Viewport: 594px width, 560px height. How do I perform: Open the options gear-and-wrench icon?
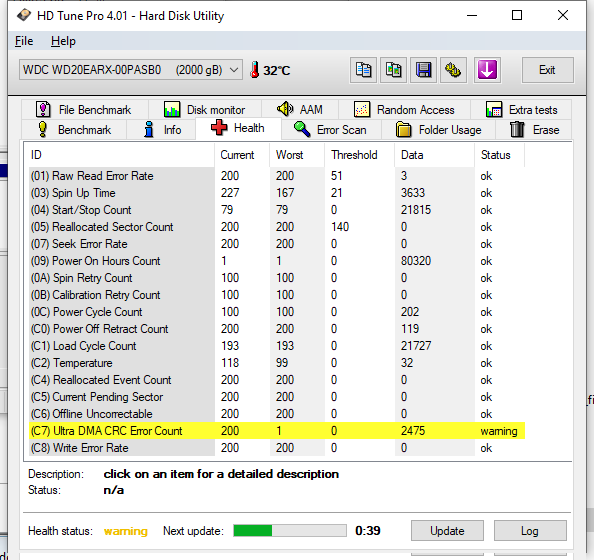coord(453,70)
